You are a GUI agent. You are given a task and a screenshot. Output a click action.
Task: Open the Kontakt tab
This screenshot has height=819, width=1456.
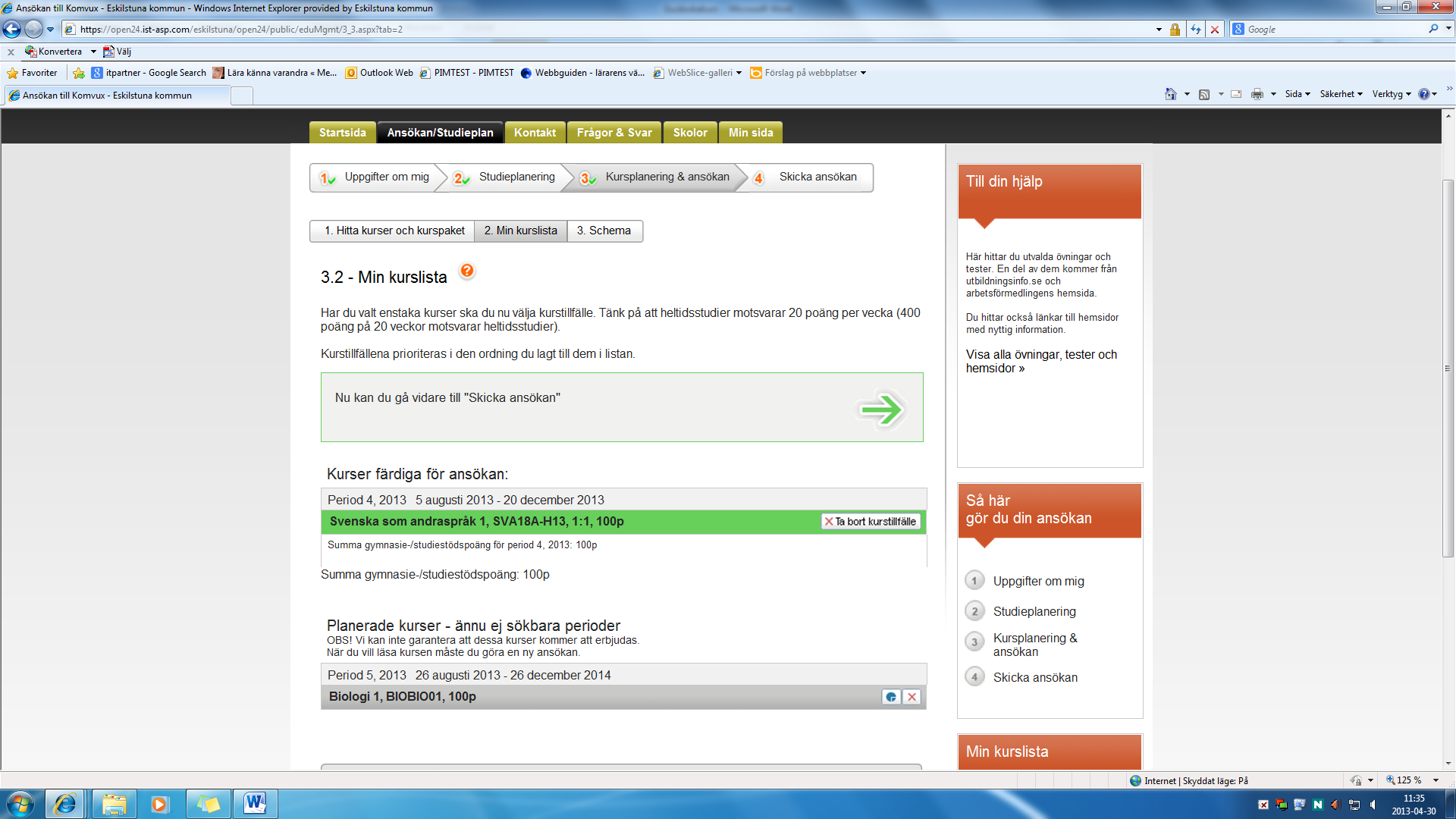point(535,133)
